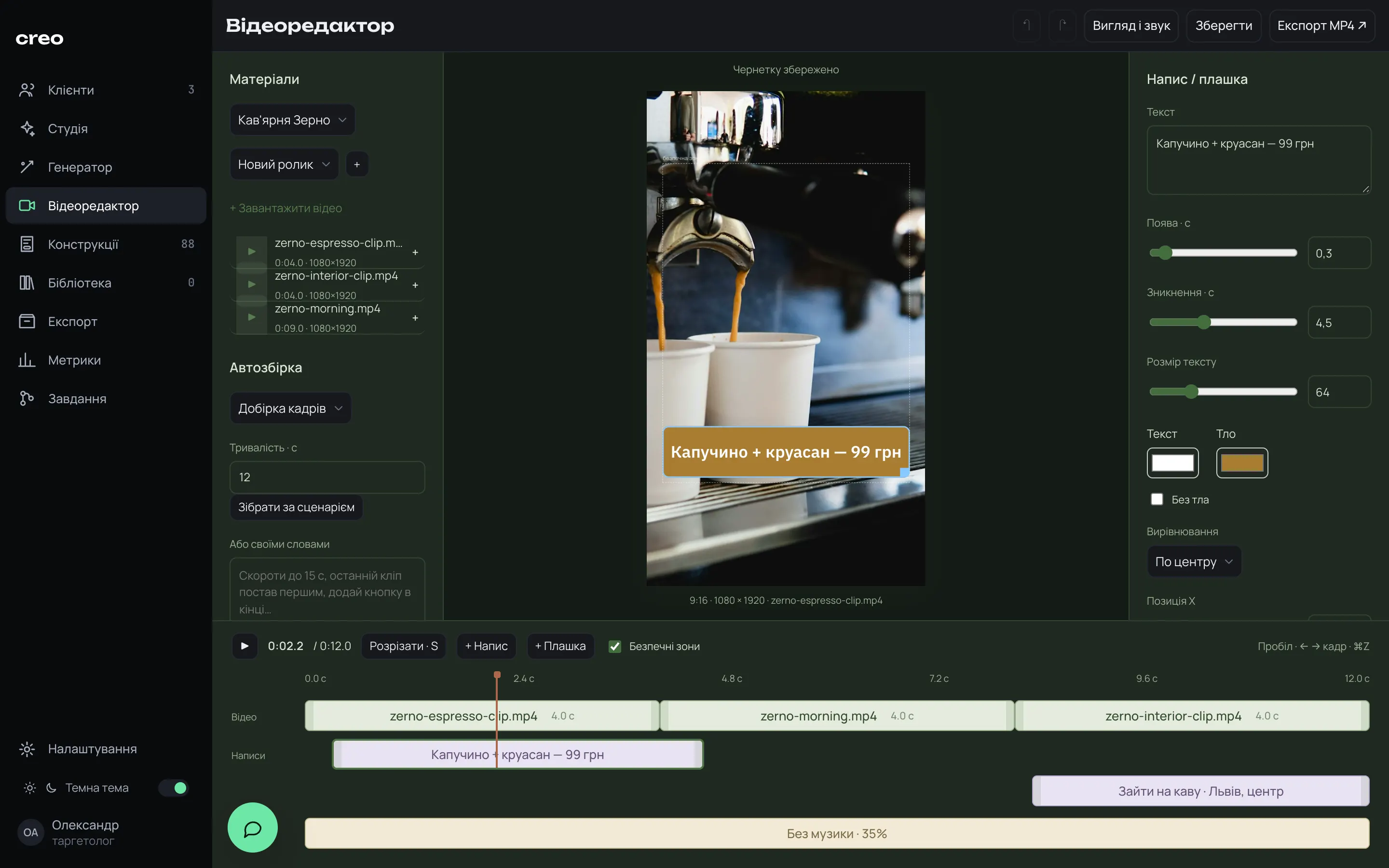1389x868 pixels.
Task: Click the Тривалість input with value 12
Action: (327, 477)
